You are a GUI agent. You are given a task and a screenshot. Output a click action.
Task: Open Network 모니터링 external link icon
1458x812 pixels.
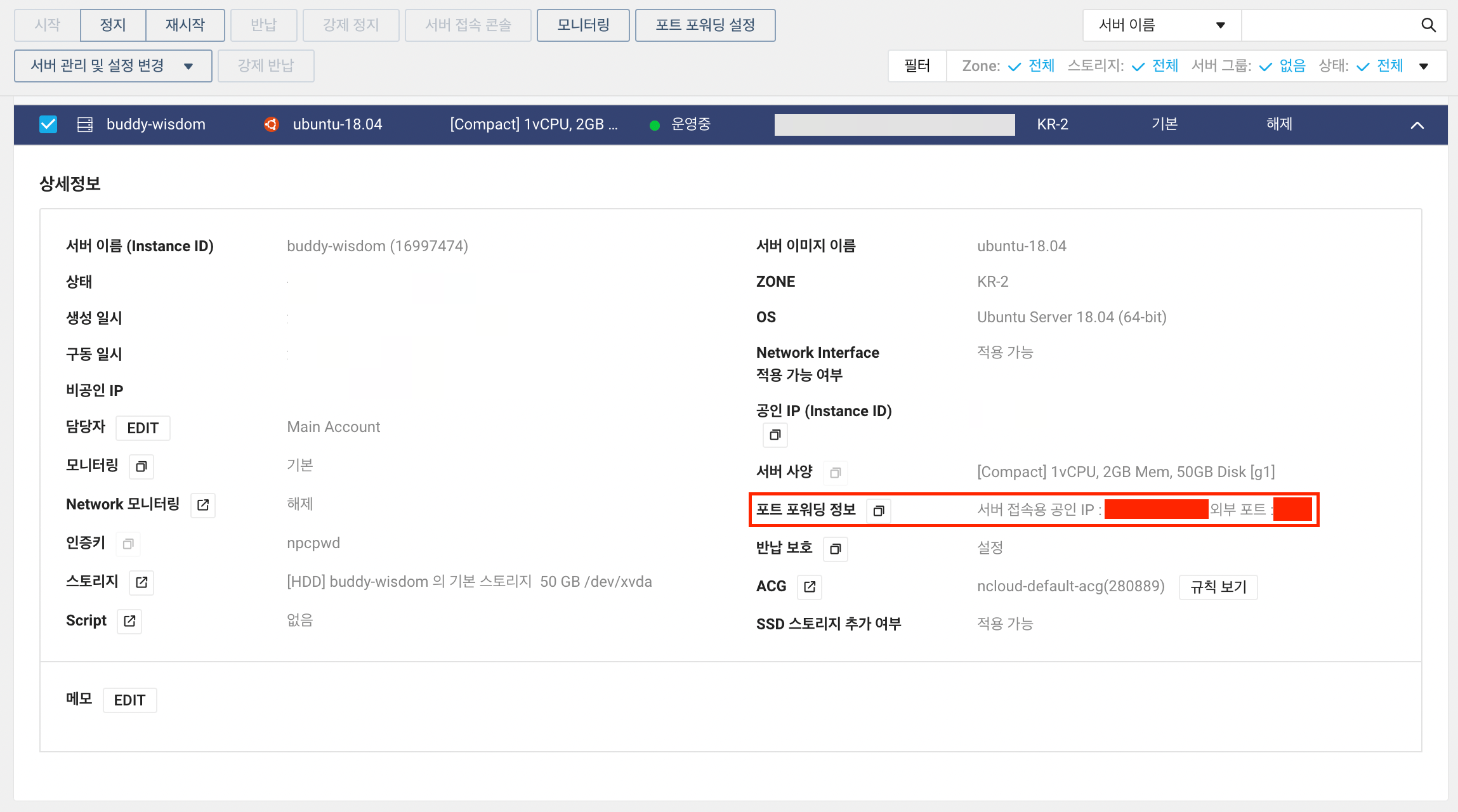pos(203,505)
